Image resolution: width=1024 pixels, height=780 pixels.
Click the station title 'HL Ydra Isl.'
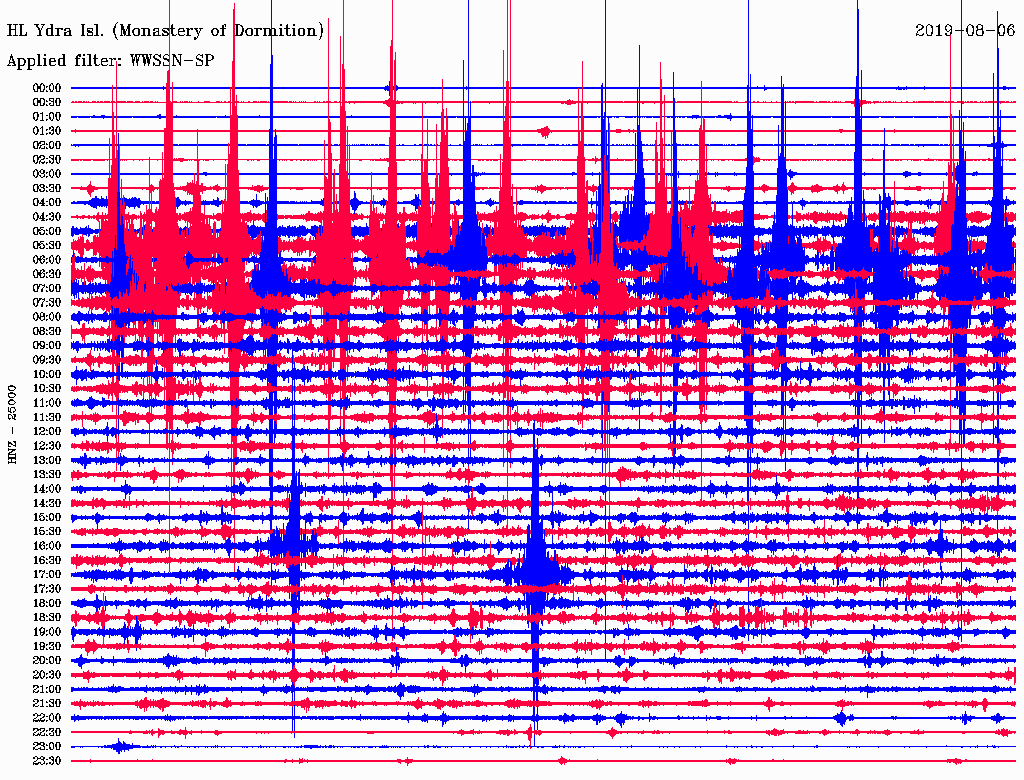pyautogui.click(x=56, y=31)
